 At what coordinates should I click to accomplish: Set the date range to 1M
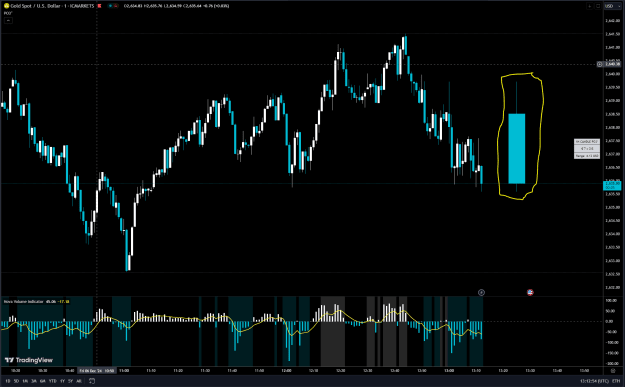tap(25, 381)
